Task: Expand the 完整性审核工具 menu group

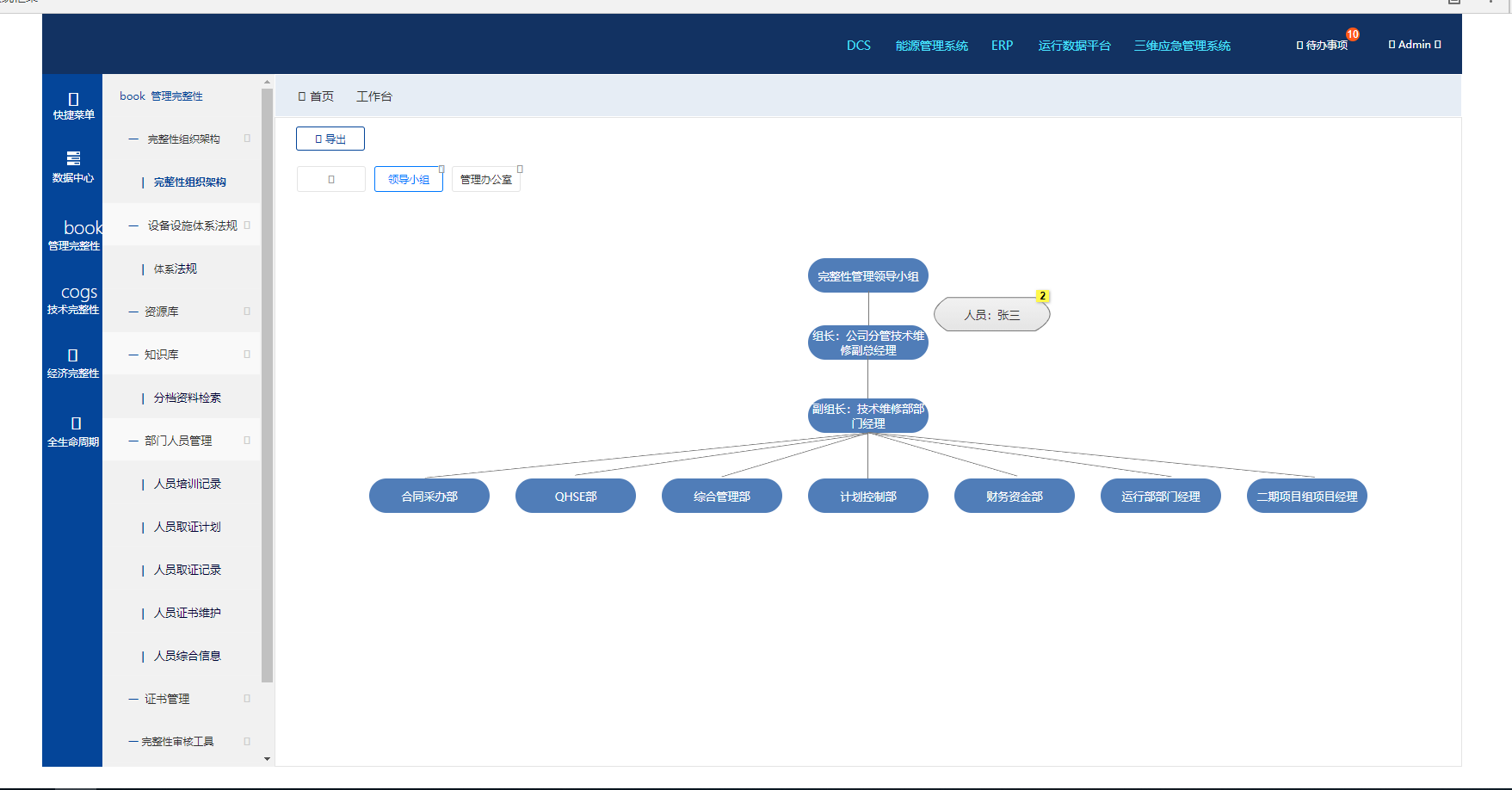Action: [182, 741]
